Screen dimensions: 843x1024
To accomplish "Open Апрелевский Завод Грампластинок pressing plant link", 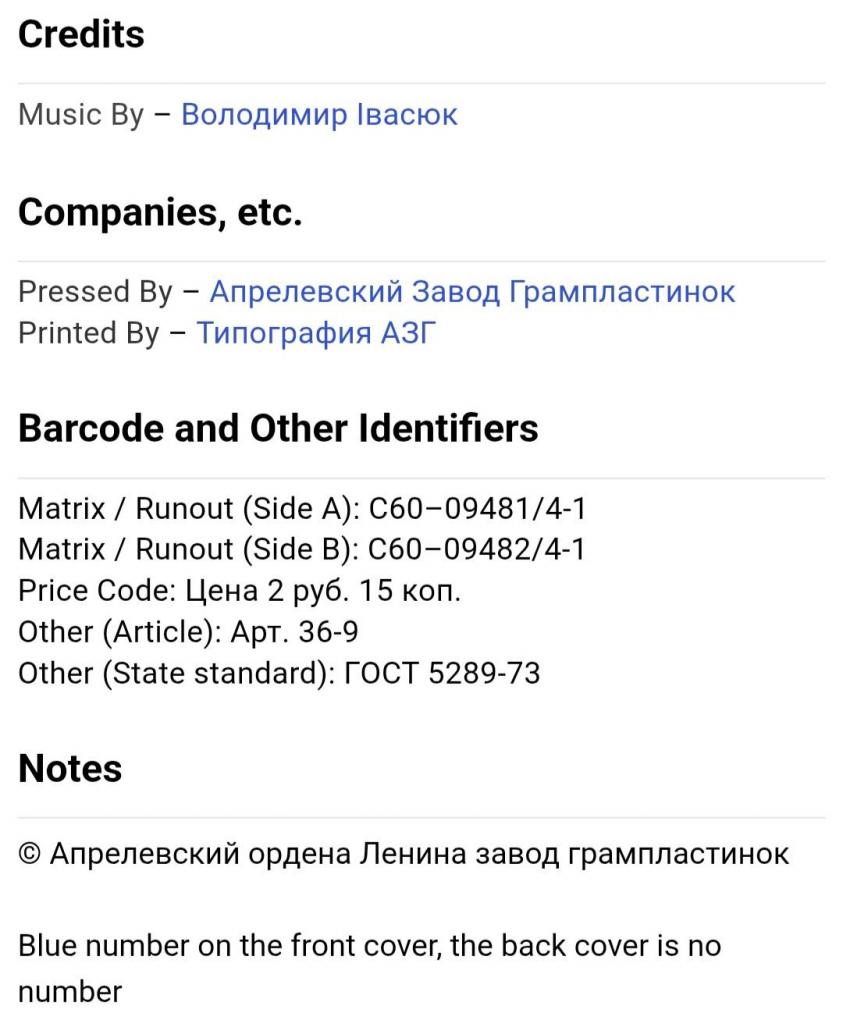I will pos(472,291).
